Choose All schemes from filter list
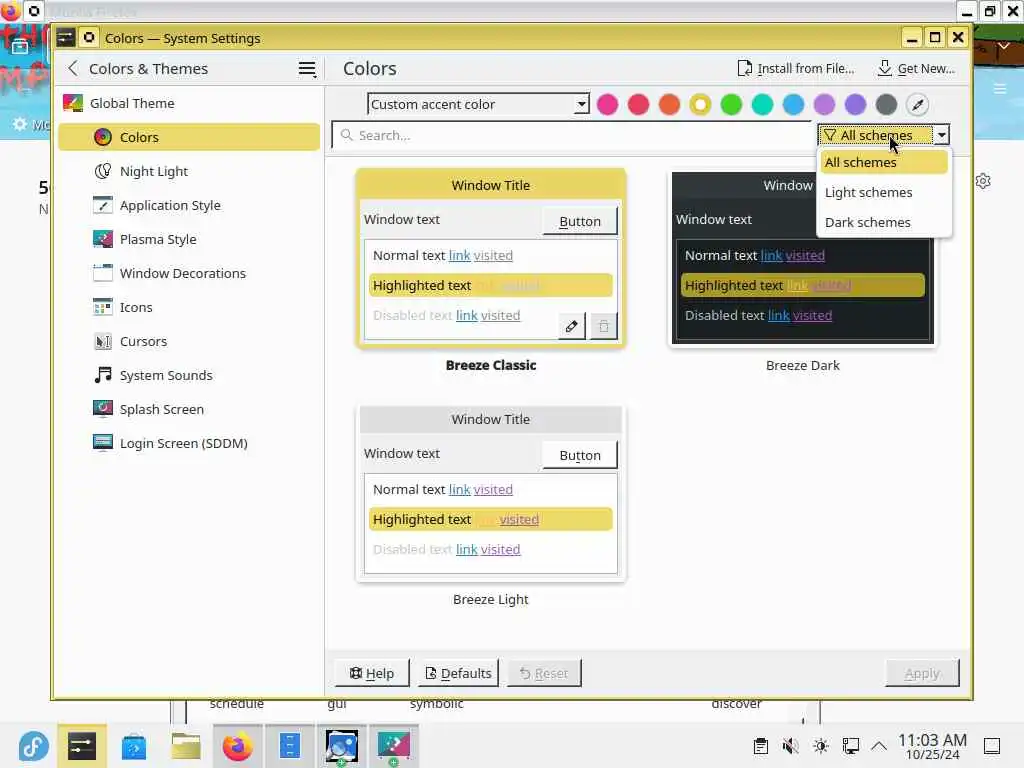Screen dimensions: 1024x768 (884, 162)
